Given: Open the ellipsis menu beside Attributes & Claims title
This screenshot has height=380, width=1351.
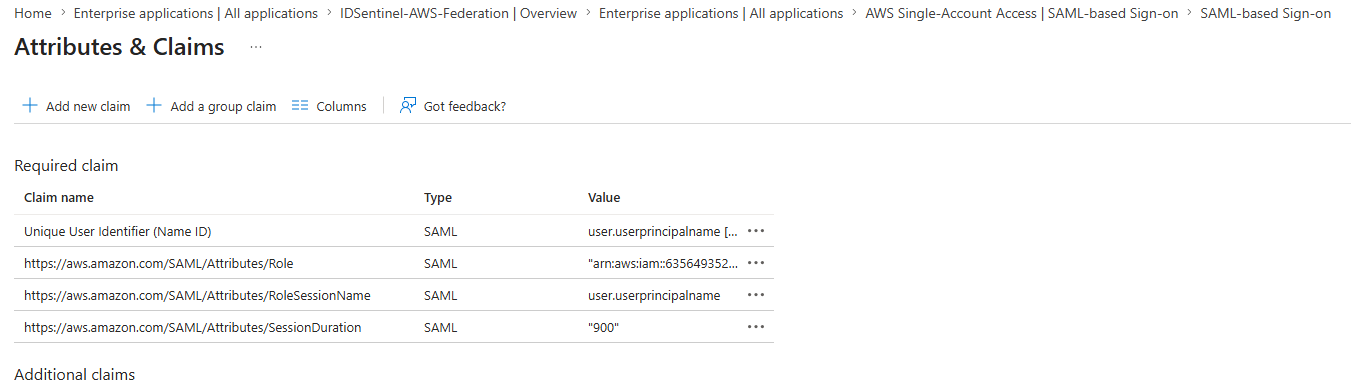Looking at the screenshot, I should [x=256, y=47].
